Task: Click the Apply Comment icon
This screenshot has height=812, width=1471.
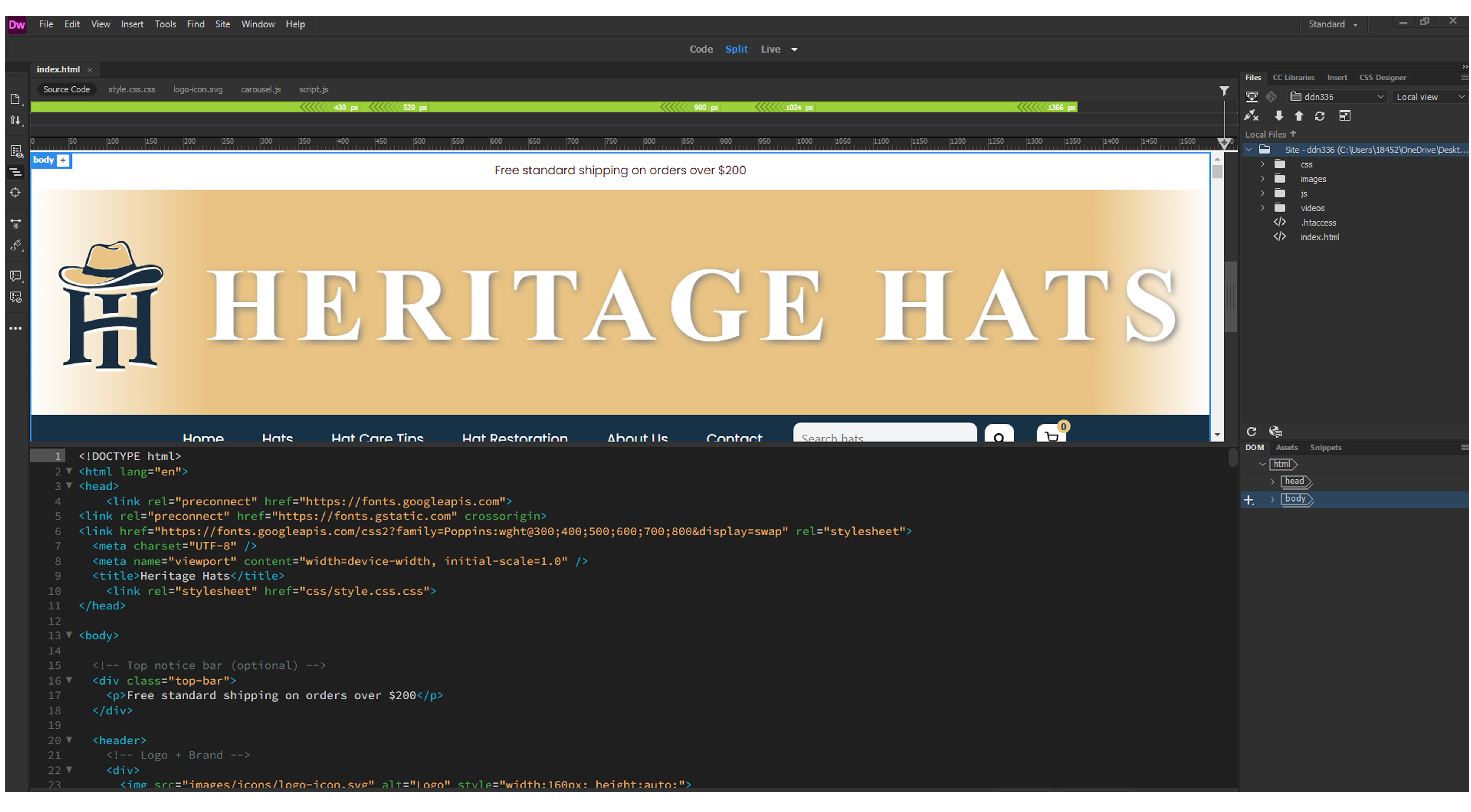Action: 15,276
